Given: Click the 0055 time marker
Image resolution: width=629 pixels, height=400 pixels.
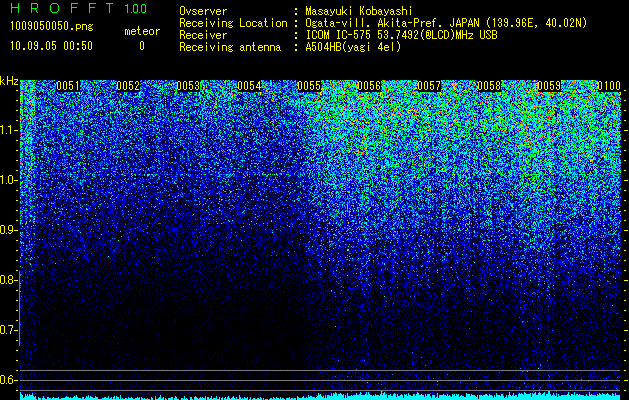Looking at the screenshot, I should click(x=309, y=86).
